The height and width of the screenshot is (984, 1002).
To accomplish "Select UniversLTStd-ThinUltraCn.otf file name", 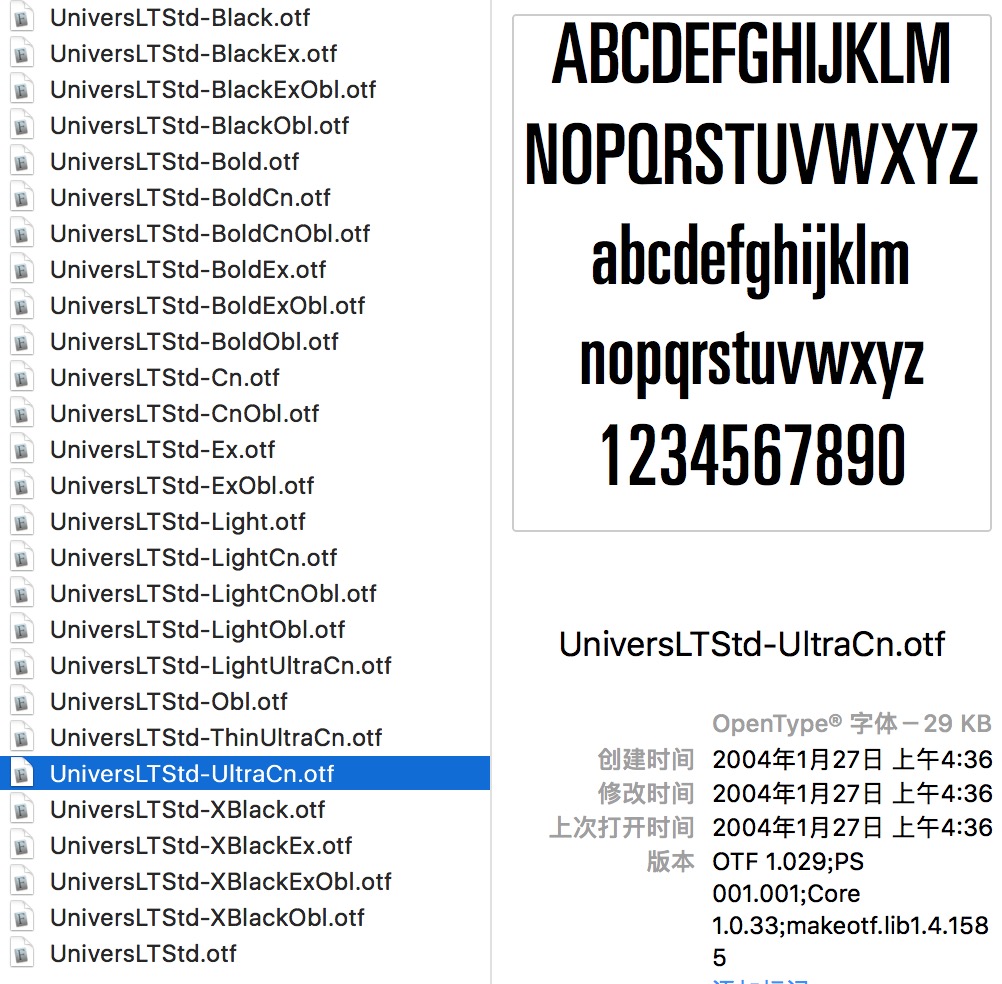I will (216, 737).
